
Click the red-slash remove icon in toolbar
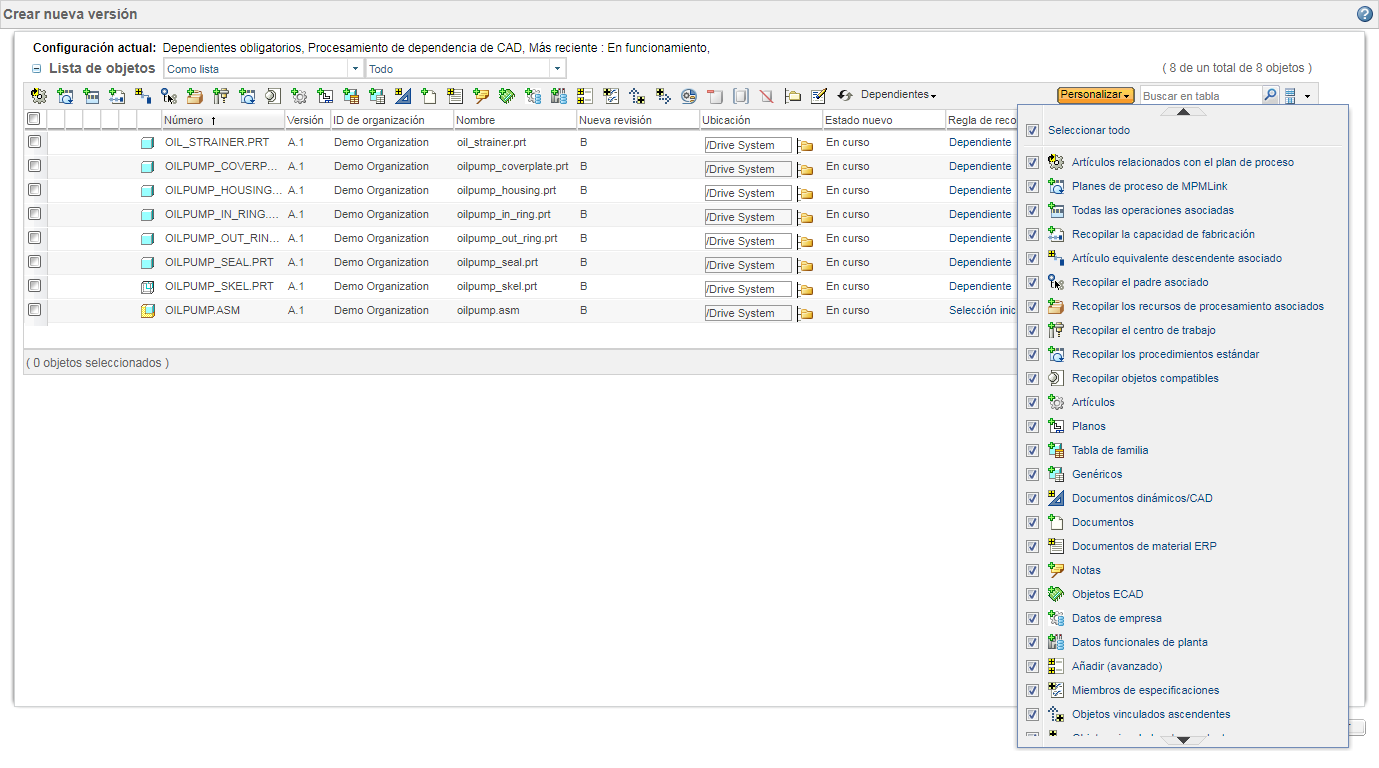pos(766,96)
